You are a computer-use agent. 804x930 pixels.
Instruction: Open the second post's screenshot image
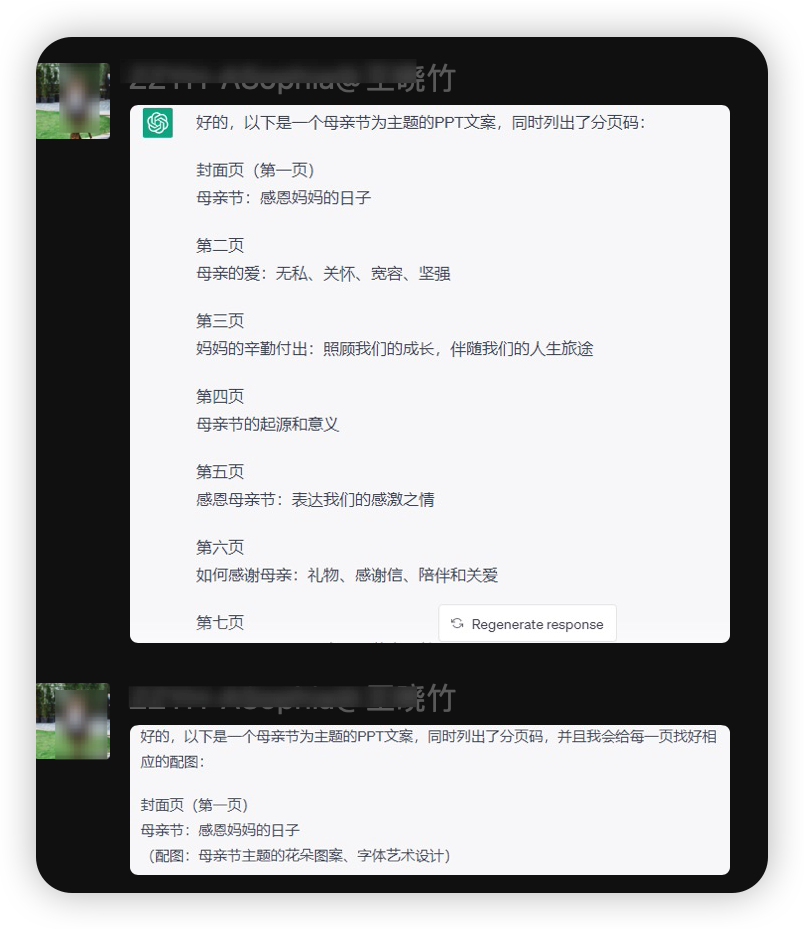pyautogui.click(x=430, y=800)
